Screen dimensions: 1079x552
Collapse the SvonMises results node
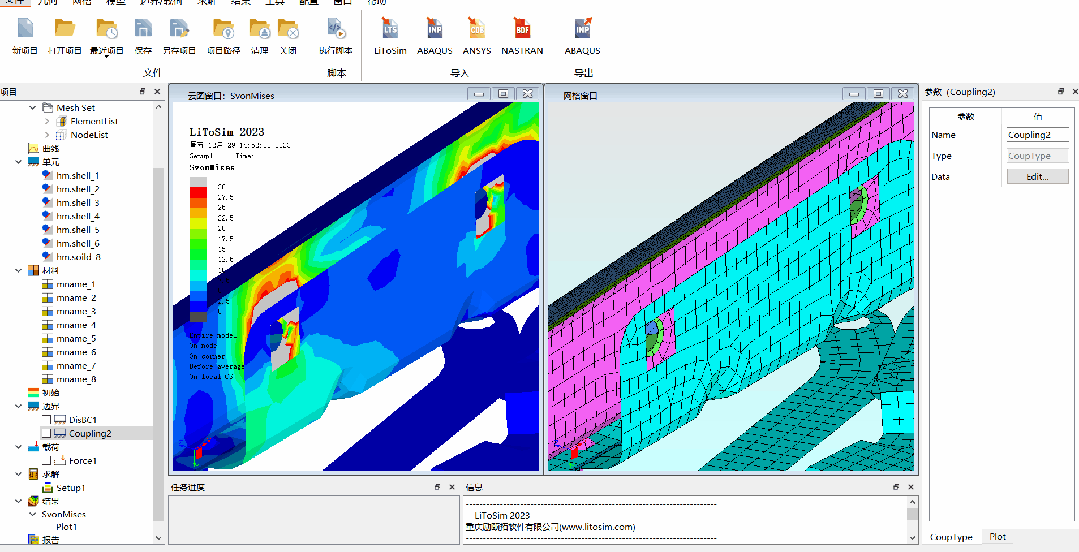click(32, 514)
